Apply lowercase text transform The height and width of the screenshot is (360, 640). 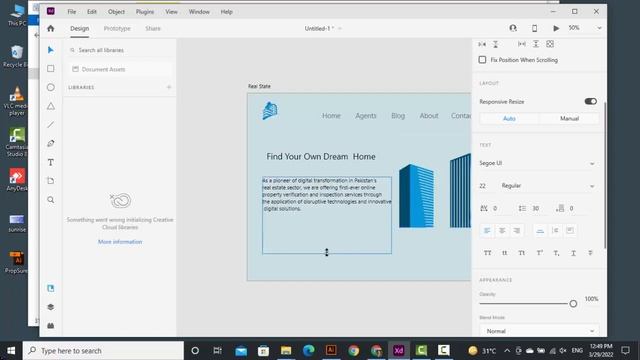click(x=504, y=253)
